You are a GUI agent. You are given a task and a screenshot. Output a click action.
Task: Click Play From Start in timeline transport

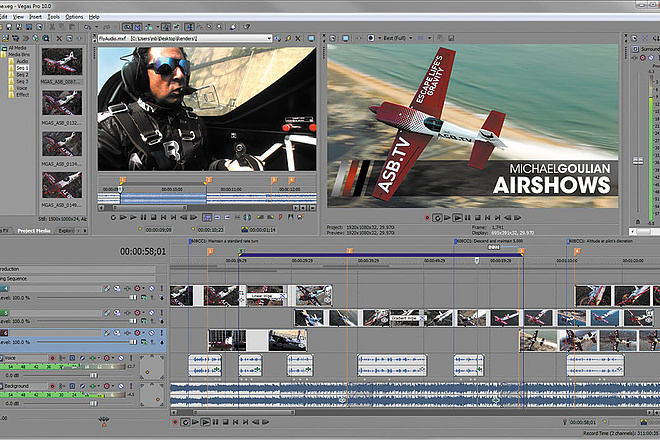pos(195,422)
